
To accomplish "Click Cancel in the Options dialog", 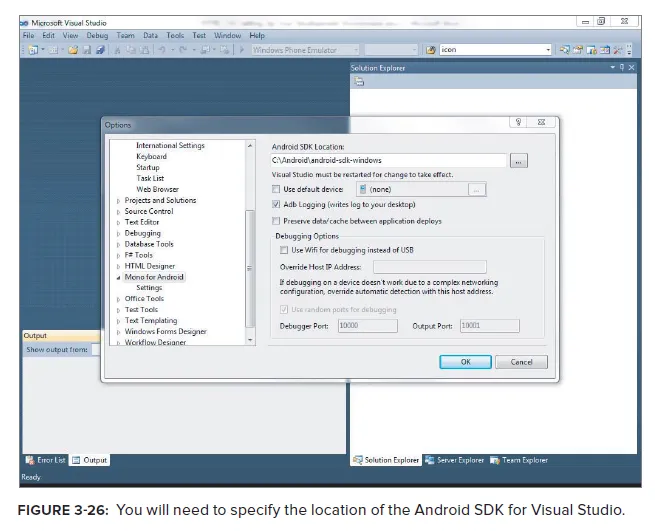I will pyautogui.click(x=521, y=362).
